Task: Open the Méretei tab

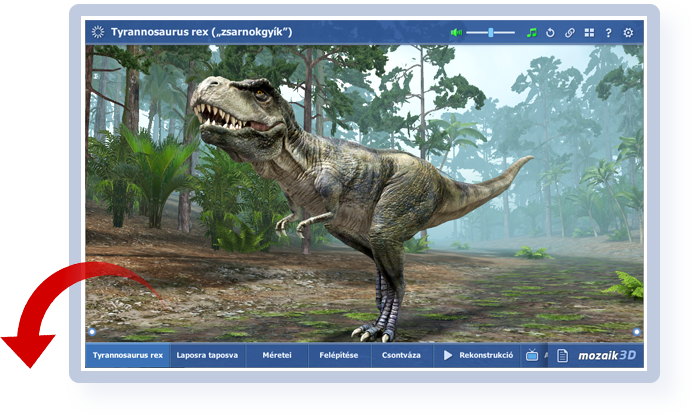Action: (x=277, y=355)
